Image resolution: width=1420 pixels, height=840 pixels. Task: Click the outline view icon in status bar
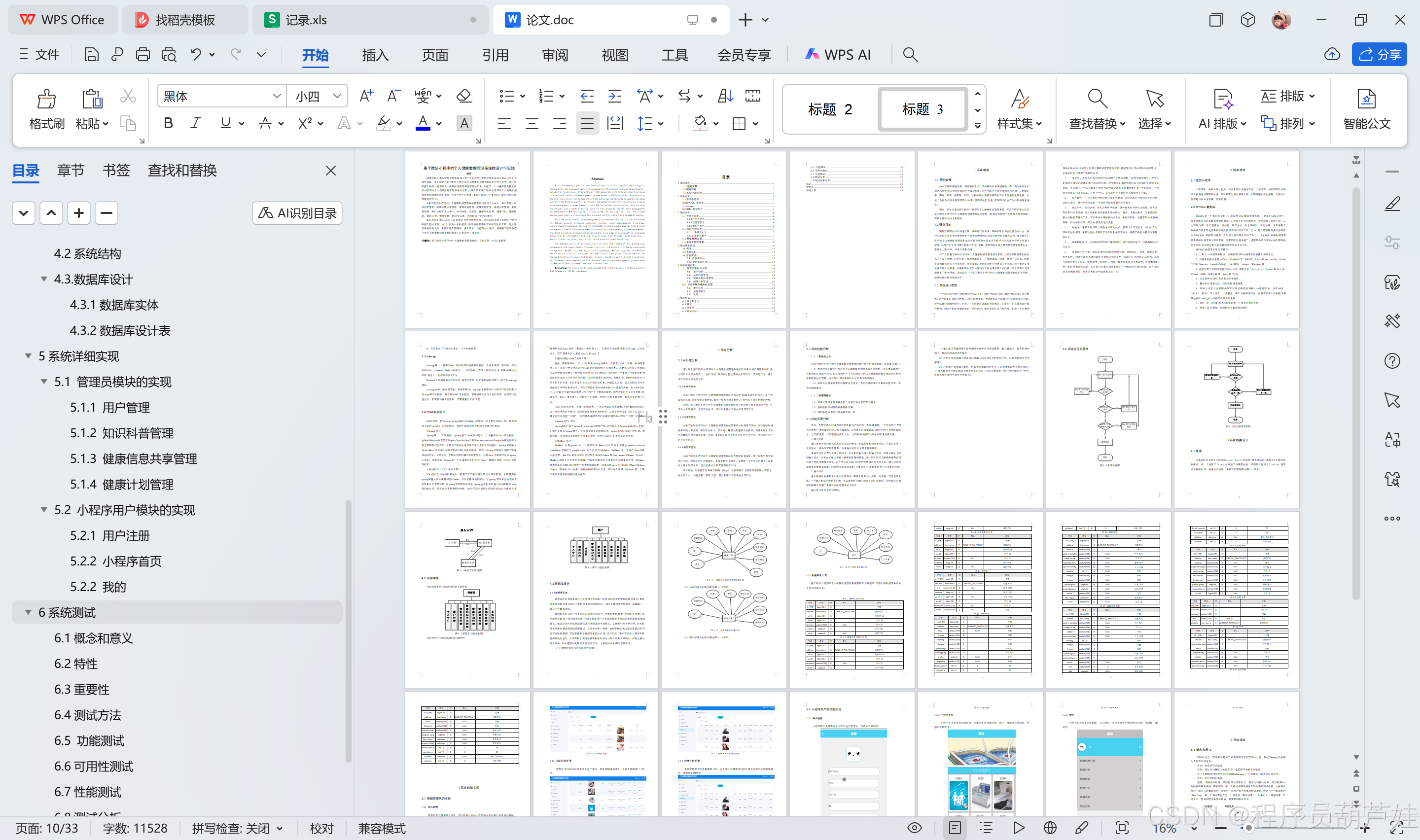pyautogui.click(x=987, y=828)
